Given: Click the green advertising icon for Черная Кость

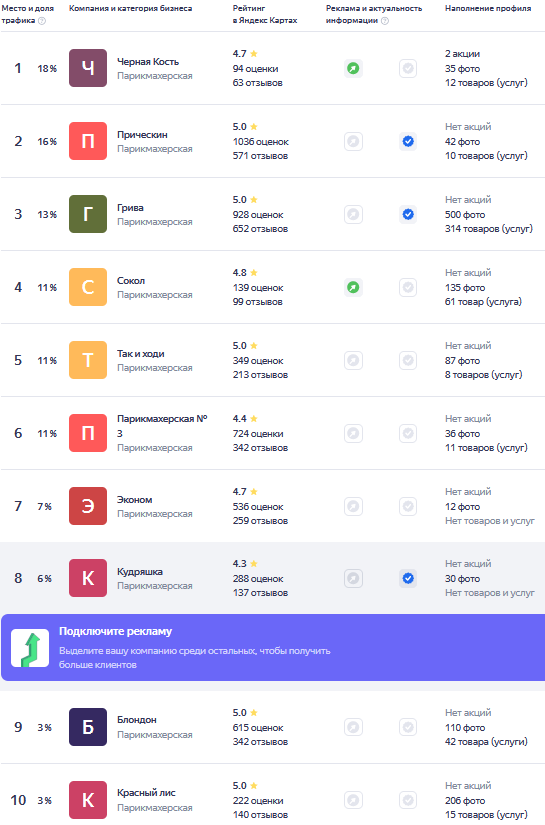Looking at the screenshot, I should 354,68.
